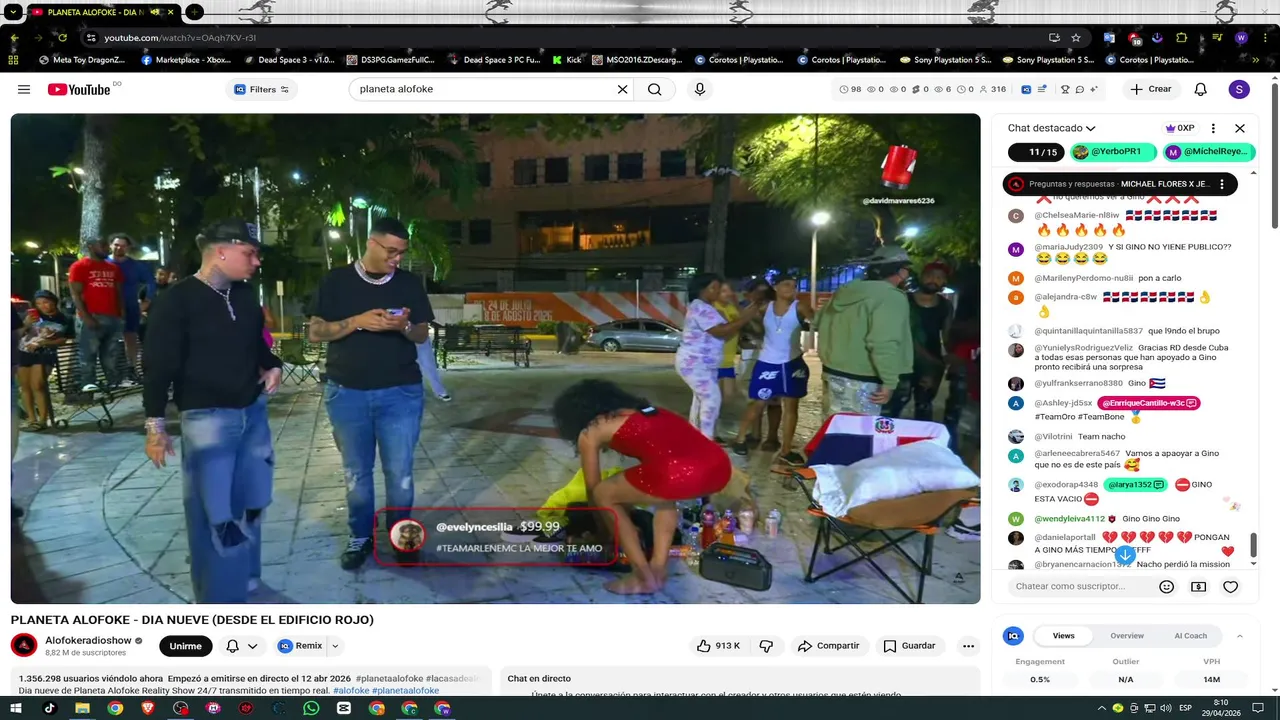Close the live chat panel
Image resolution: width=1280 pixels, height=720 pixels.
click(x=1240, y=128)
